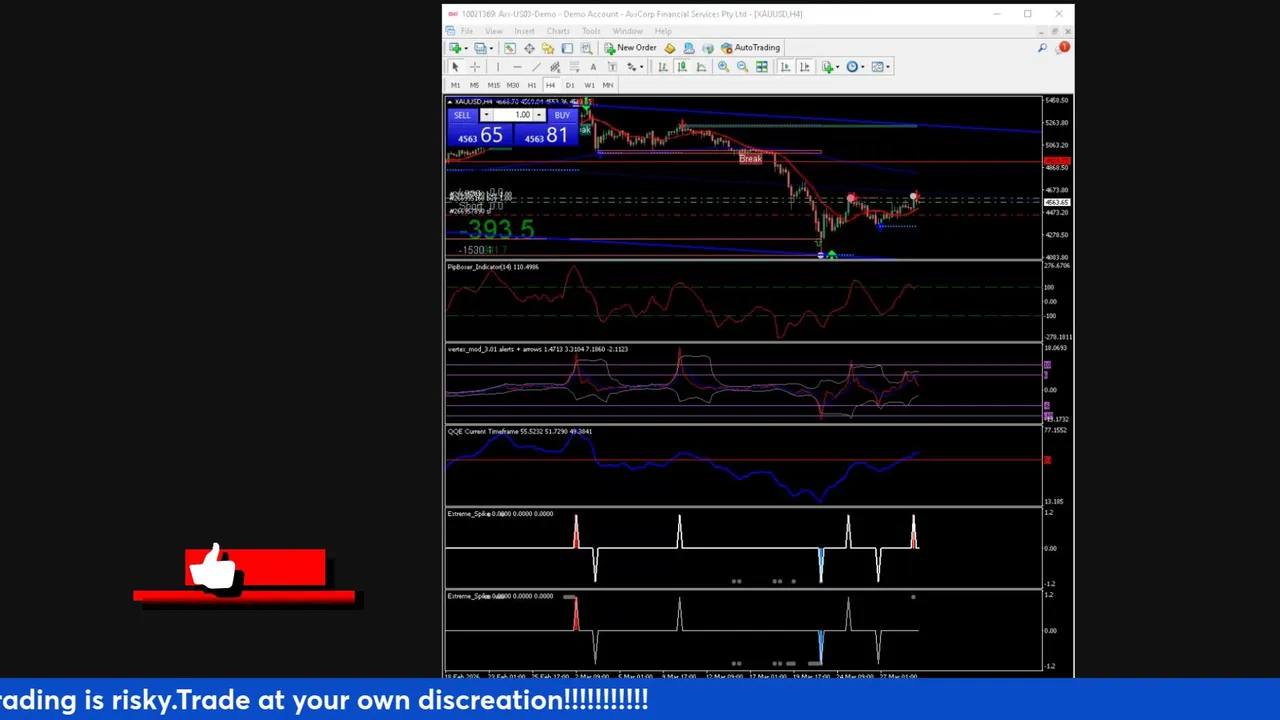The image size is (1280, 720).
Task: Expand the arrows objects dropdown
Action: coord(641,67)
